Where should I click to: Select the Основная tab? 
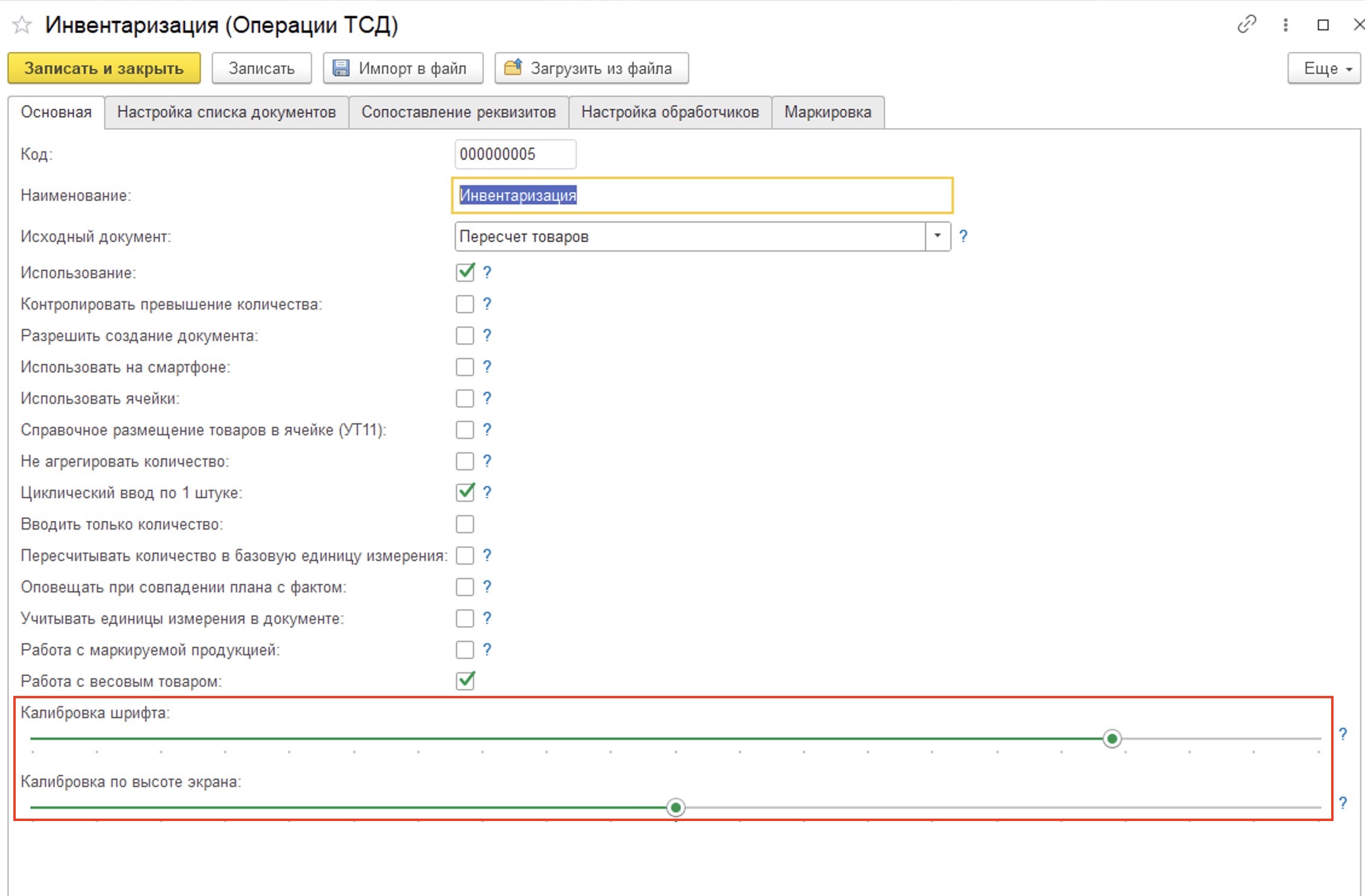[56, 112]
